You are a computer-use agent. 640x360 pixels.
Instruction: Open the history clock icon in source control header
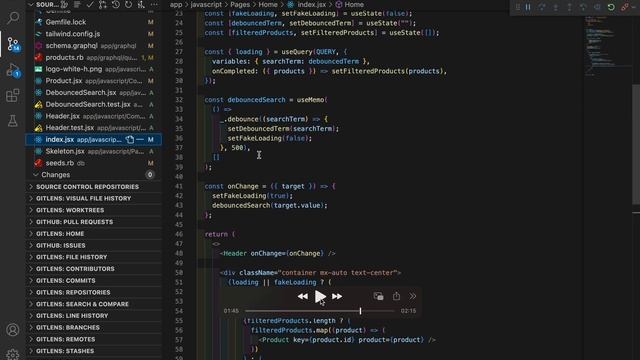pyautogui.click(x=116, y=4)
